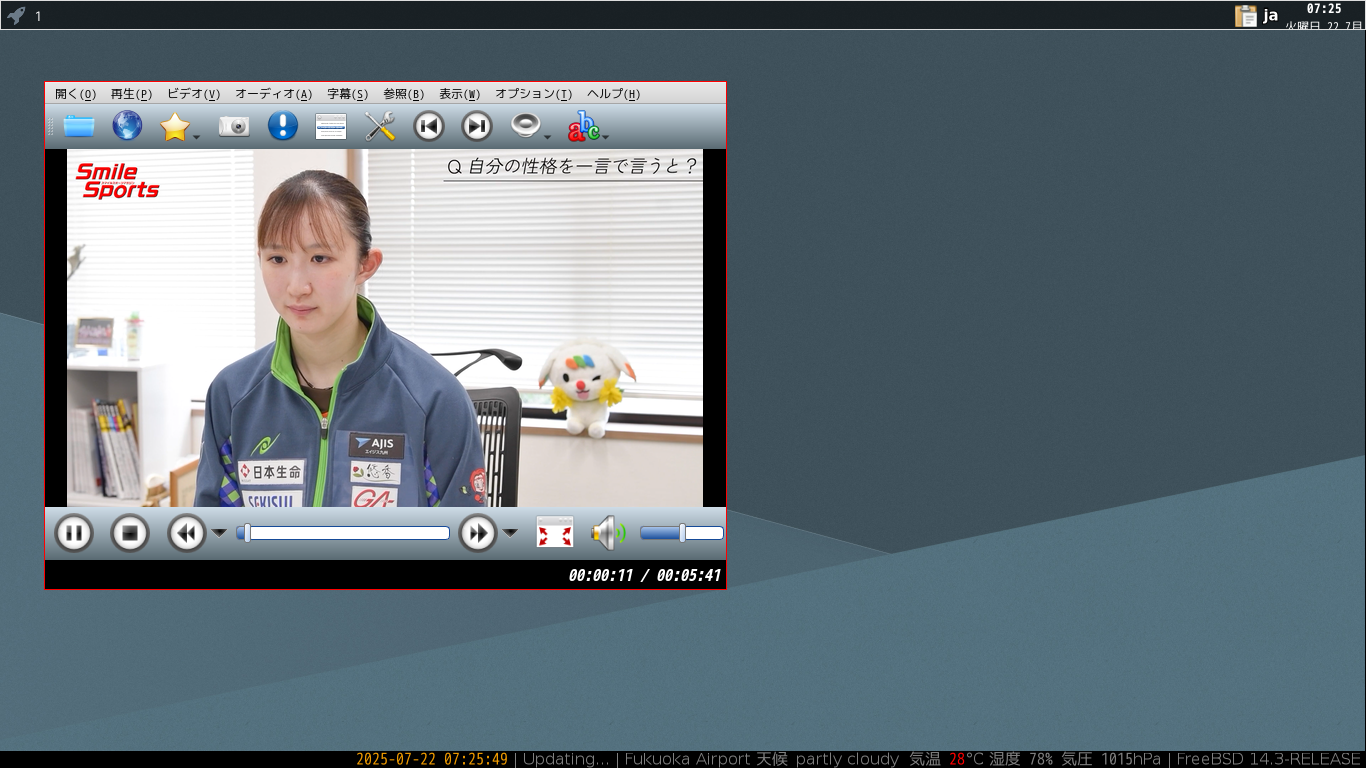
Task: Click the 'ja' input method indicator
Action: 1270,15
